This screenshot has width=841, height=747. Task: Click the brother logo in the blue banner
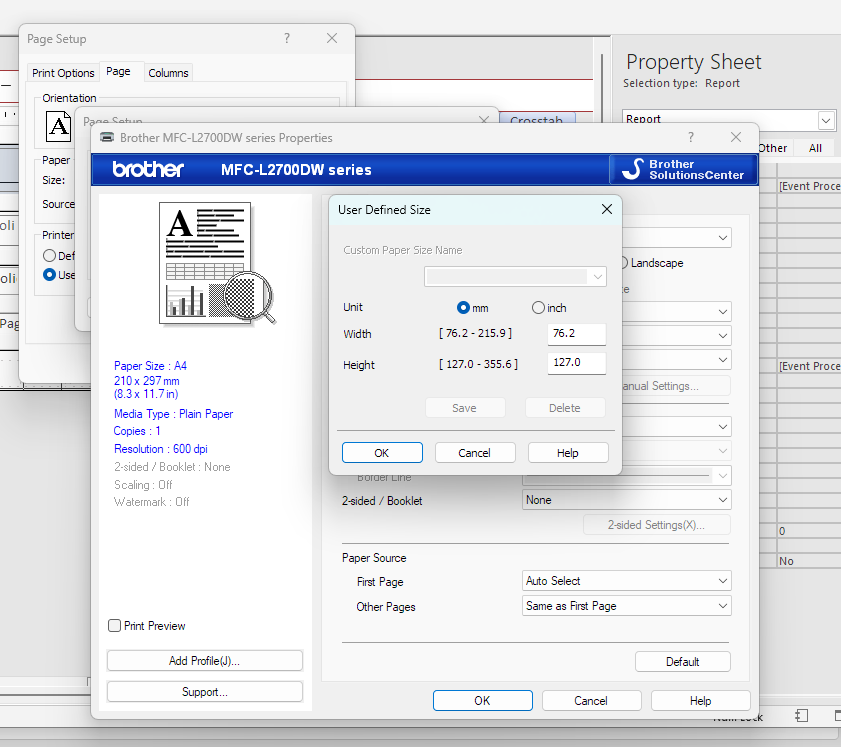pyautogui.click(x=148, y=169)
